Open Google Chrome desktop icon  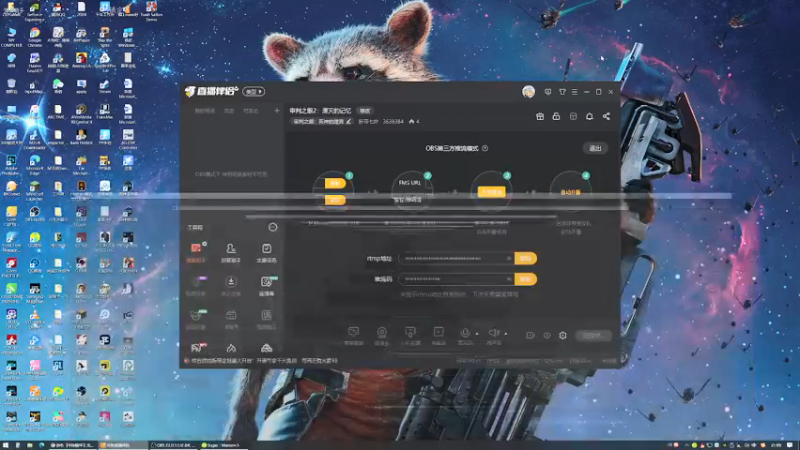coord(35,36)
